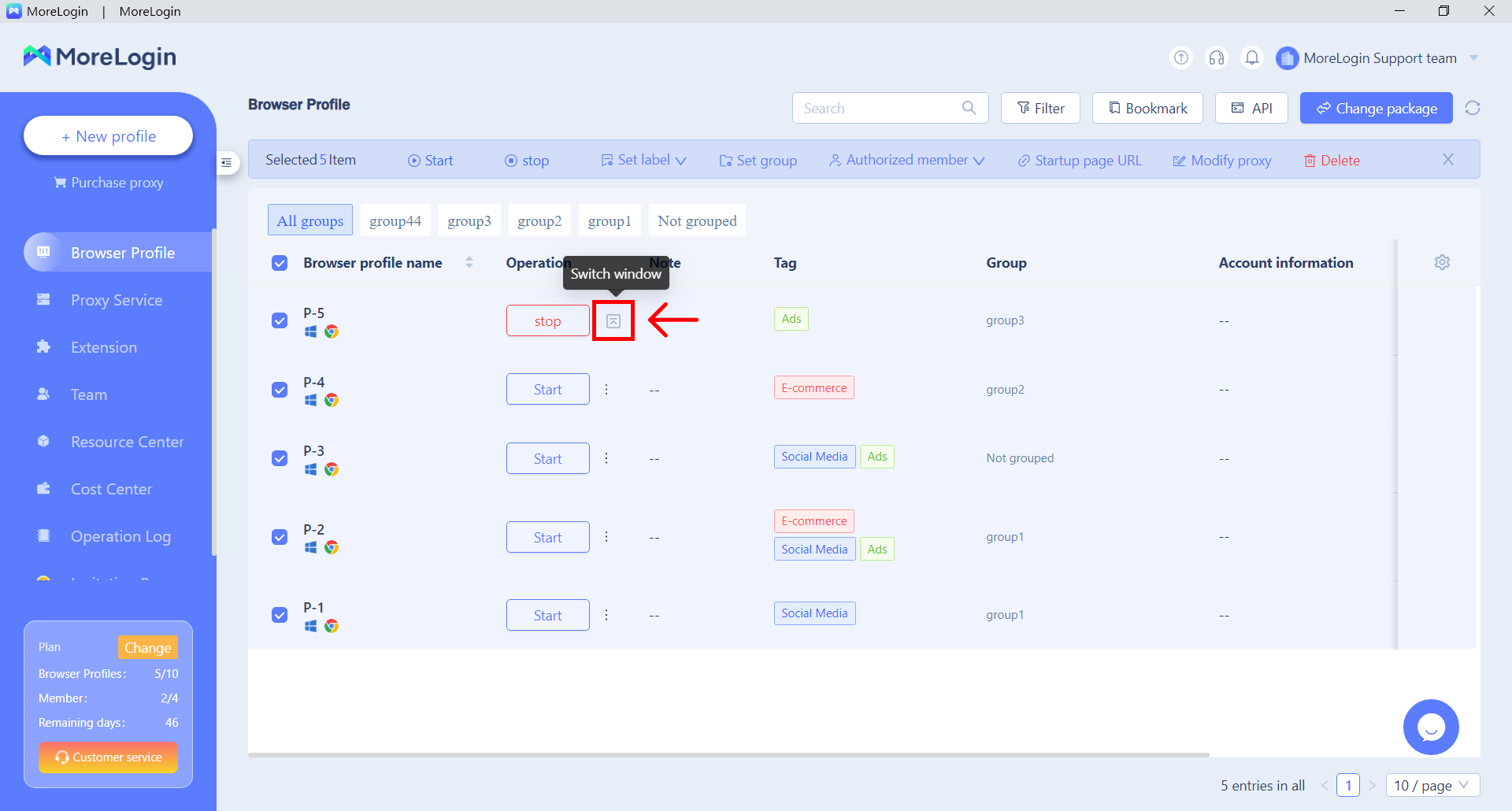Viewport: 1512px width, 811px height.
Task: Open the more options dots for P-1
Action: tap(606, 615)
